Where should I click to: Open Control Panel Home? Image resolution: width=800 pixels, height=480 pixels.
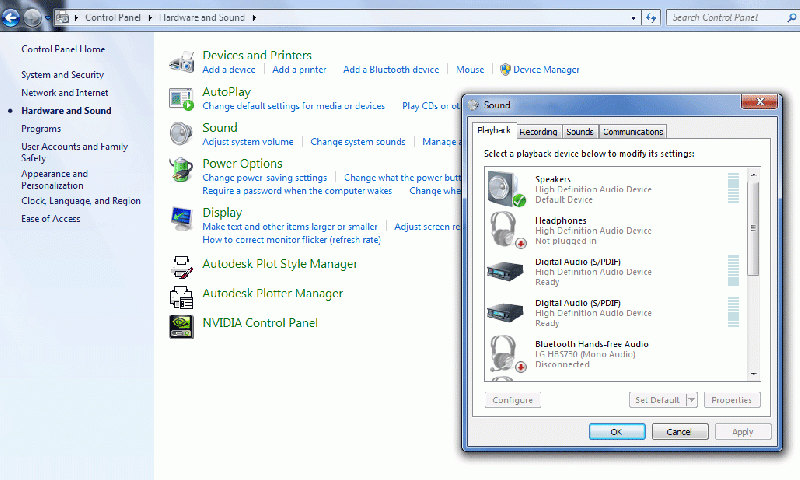[63, 49]
